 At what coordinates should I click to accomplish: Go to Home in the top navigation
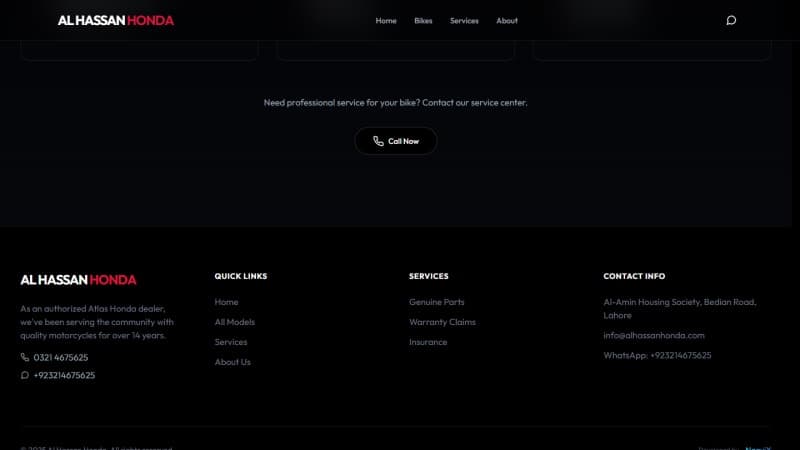[x=386, y=21]
